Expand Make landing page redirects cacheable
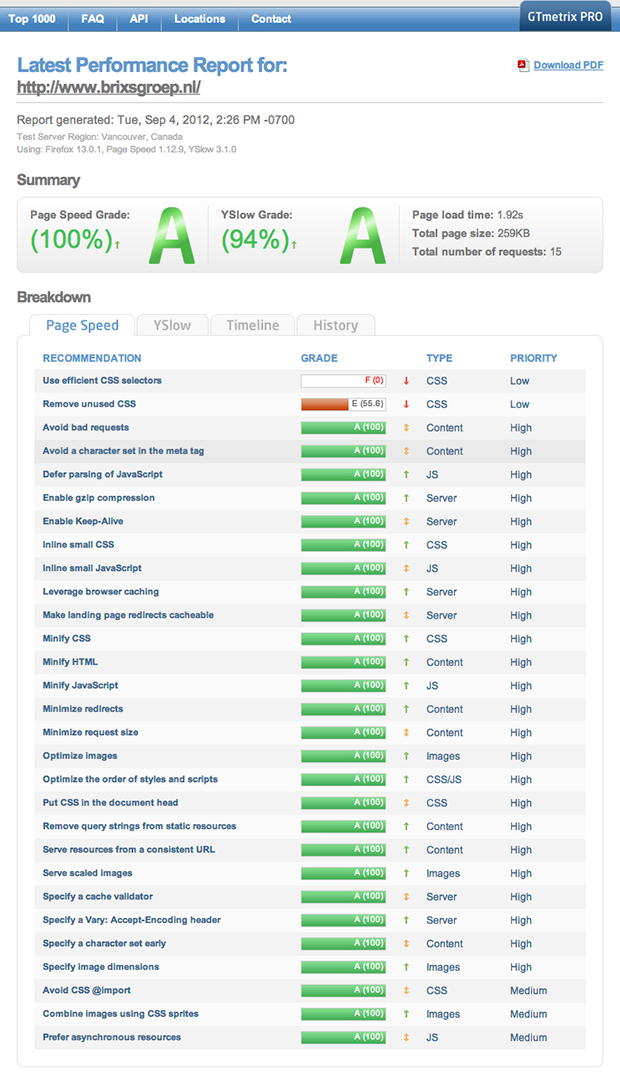This screenshot has width=620, height=1088. [128, 615]
